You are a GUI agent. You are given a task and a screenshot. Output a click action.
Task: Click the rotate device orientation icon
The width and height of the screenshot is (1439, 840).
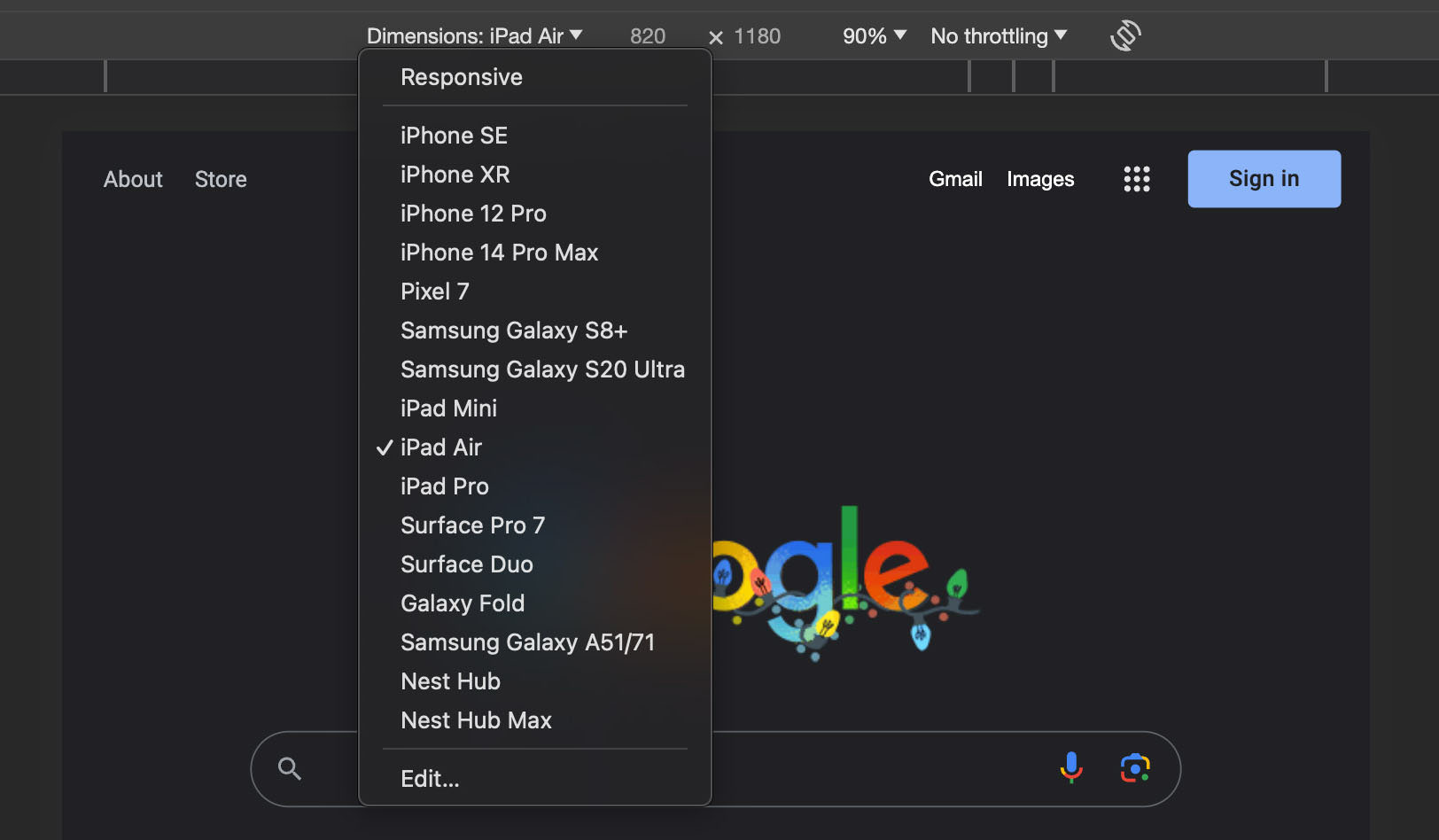(x=1125, y=35)
